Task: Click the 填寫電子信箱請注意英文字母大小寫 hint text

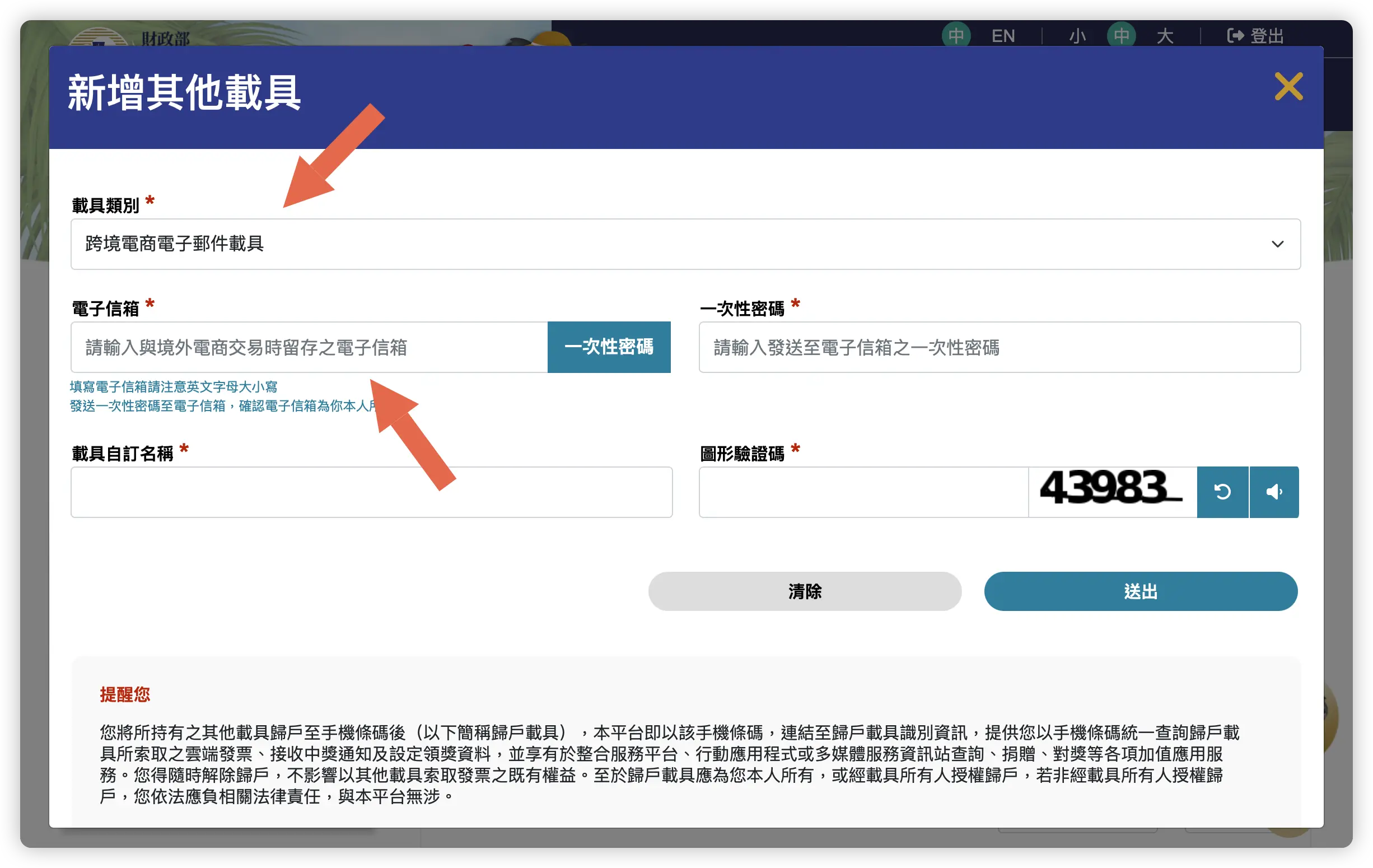Action: pyautogui.click(x=174, y=386)
